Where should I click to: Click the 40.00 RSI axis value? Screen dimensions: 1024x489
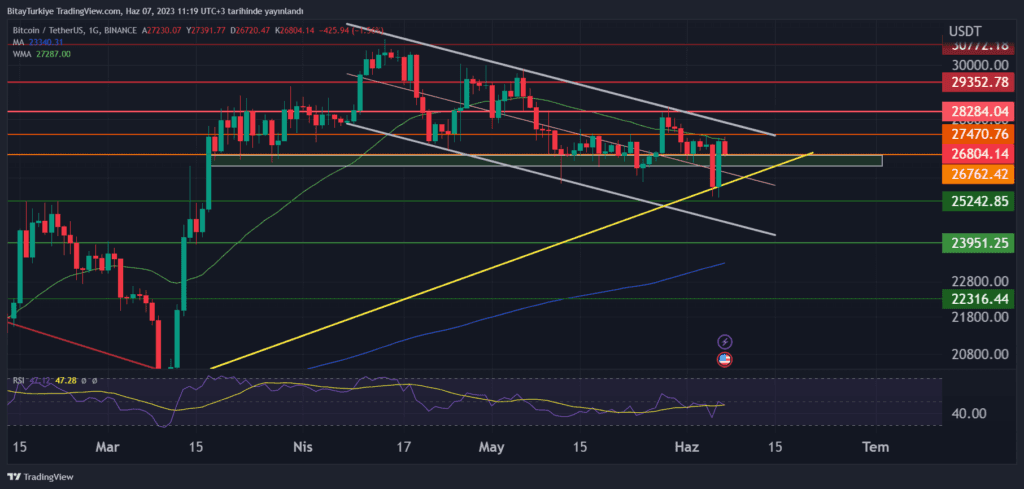pos(968,414)
